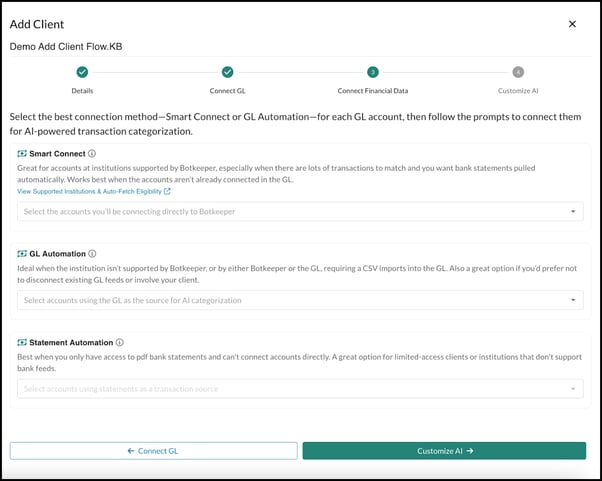Viewport: 602px width, 481px height.
Task: Expand the Smart Connect accounts dropdown arrow
Action: pyautogui.click(x=573, y=212)
